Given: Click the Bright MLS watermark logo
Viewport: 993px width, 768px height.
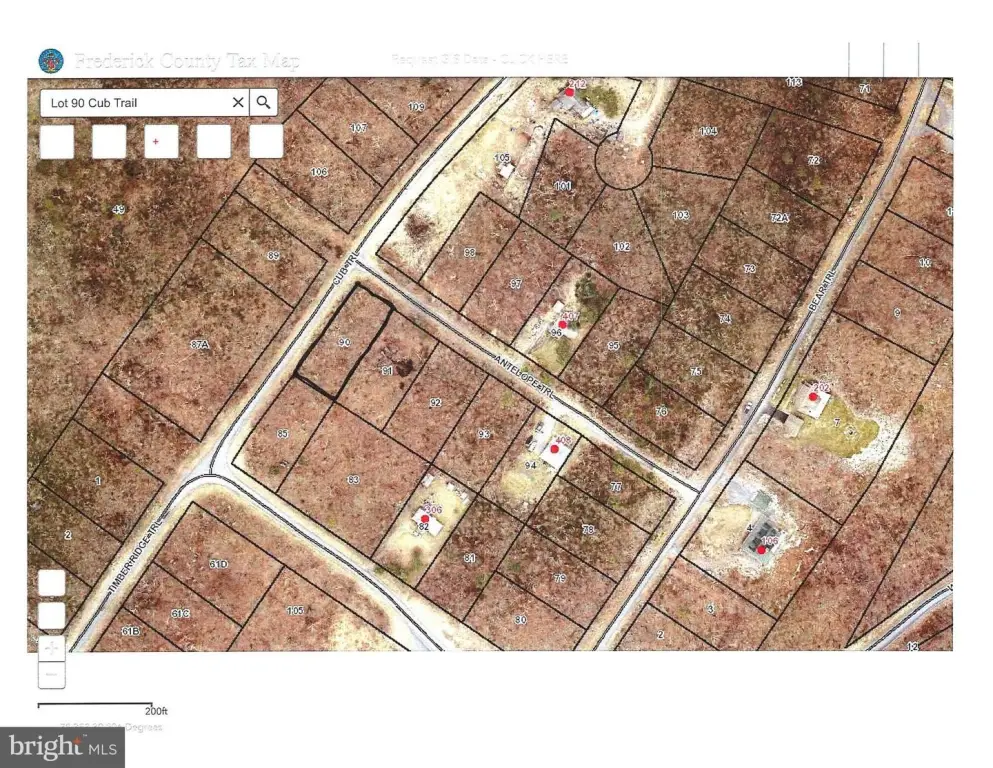Looking at the screenshot, I should 63,745.
